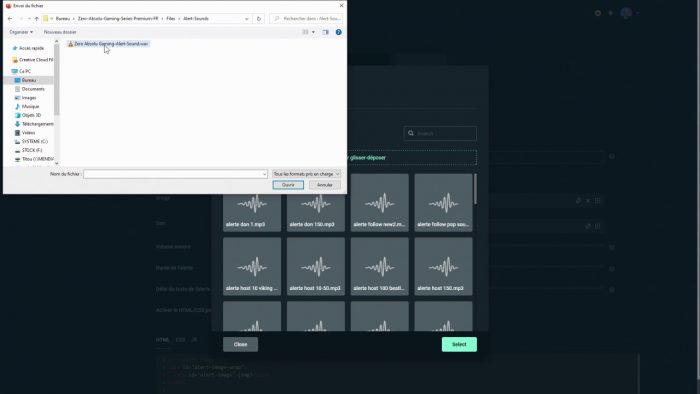The image size is (700, 394).
Task: Select Bureau in sidebar
Action: point(28,80)
